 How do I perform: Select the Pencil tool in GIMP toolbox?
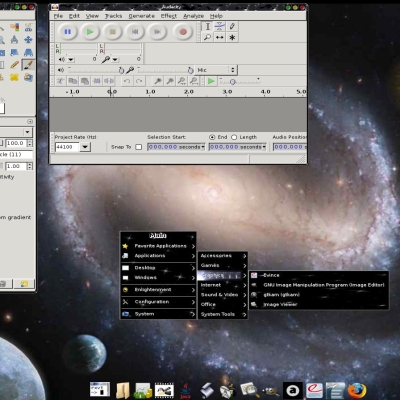click(14, 65)
